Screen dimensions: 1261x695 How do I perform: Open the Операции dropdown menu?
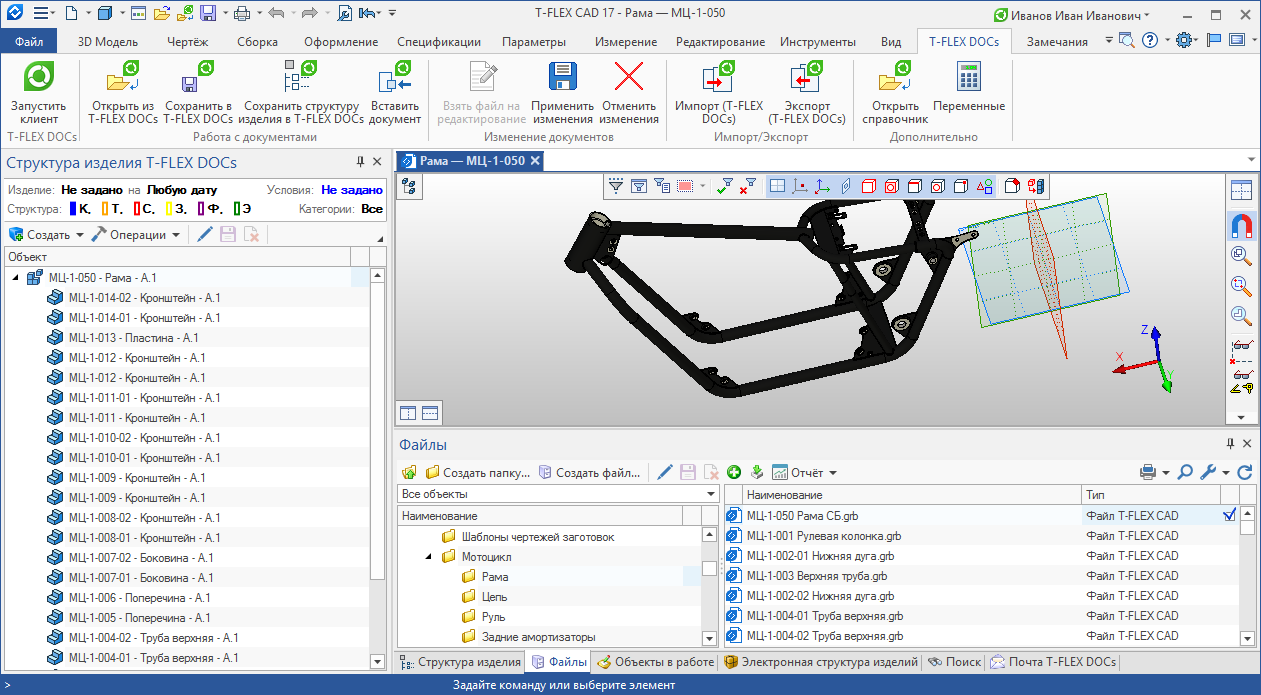pyautogui.click(x=136, y=234)
